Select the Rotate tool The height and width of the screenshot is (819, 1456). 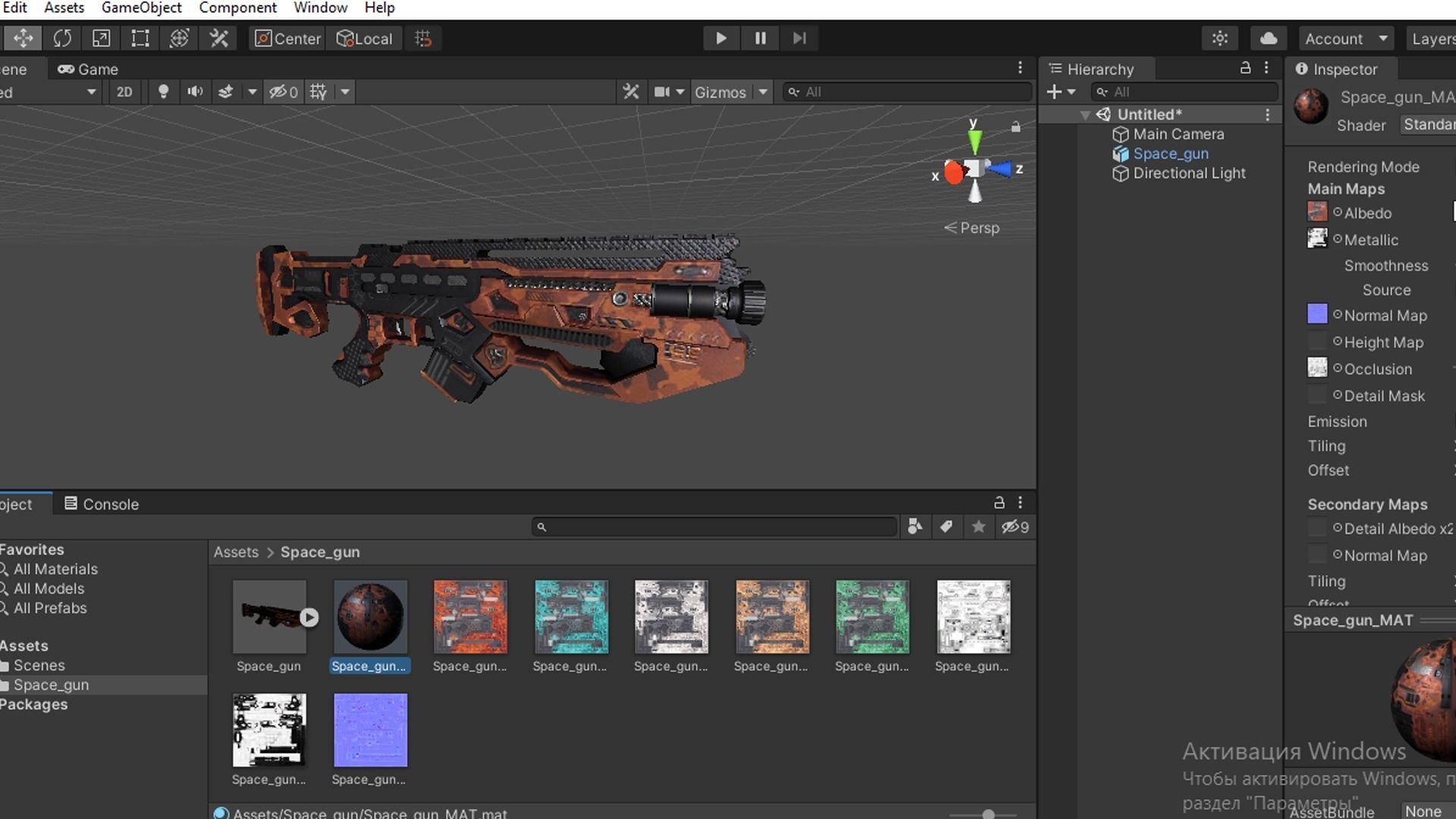(62, 38)
